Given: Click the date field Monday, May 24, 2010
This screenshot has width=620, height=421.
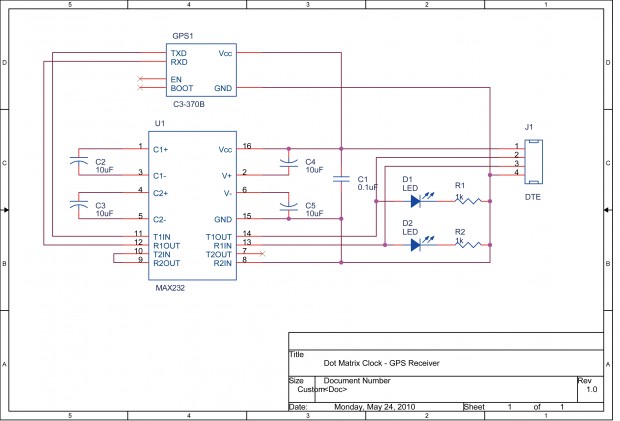Looking at the screenshot, I should [375, 407].
